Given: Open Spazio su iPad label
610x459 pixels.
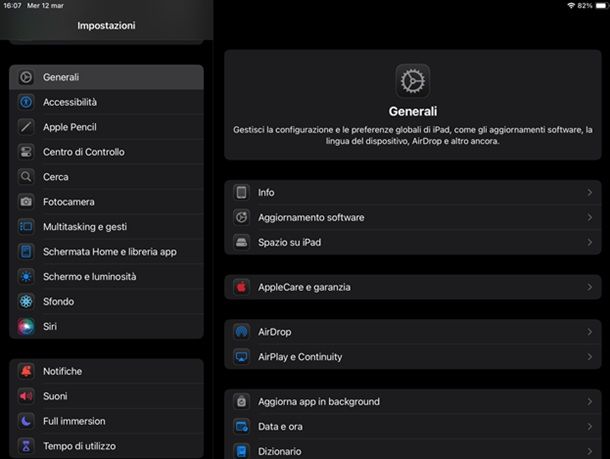Looking at the screenshot, I should (x=290, y=242).
